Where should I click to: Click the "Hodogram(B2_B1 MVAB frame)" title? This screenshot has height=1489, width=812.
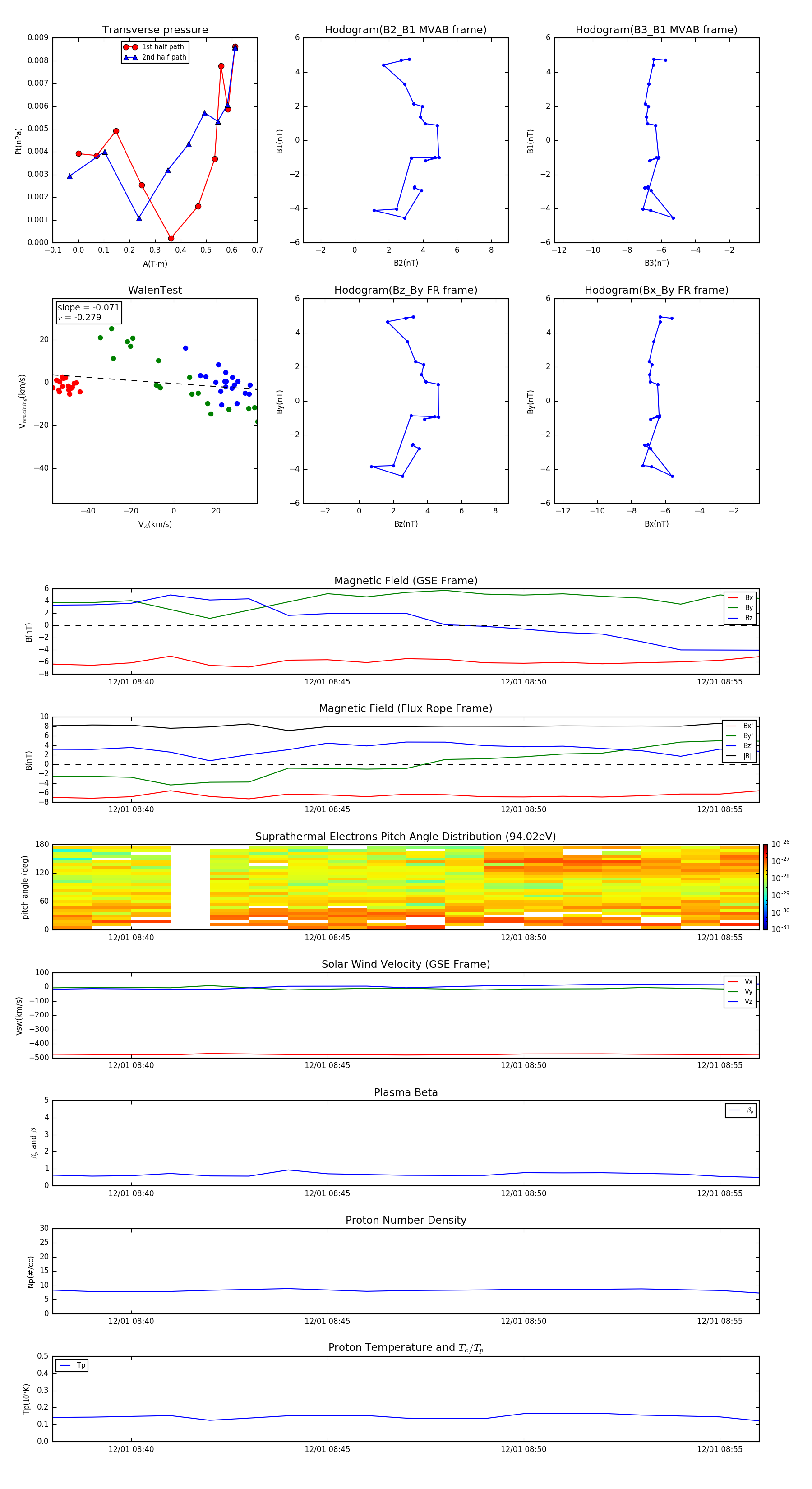[x=406, y=30]
